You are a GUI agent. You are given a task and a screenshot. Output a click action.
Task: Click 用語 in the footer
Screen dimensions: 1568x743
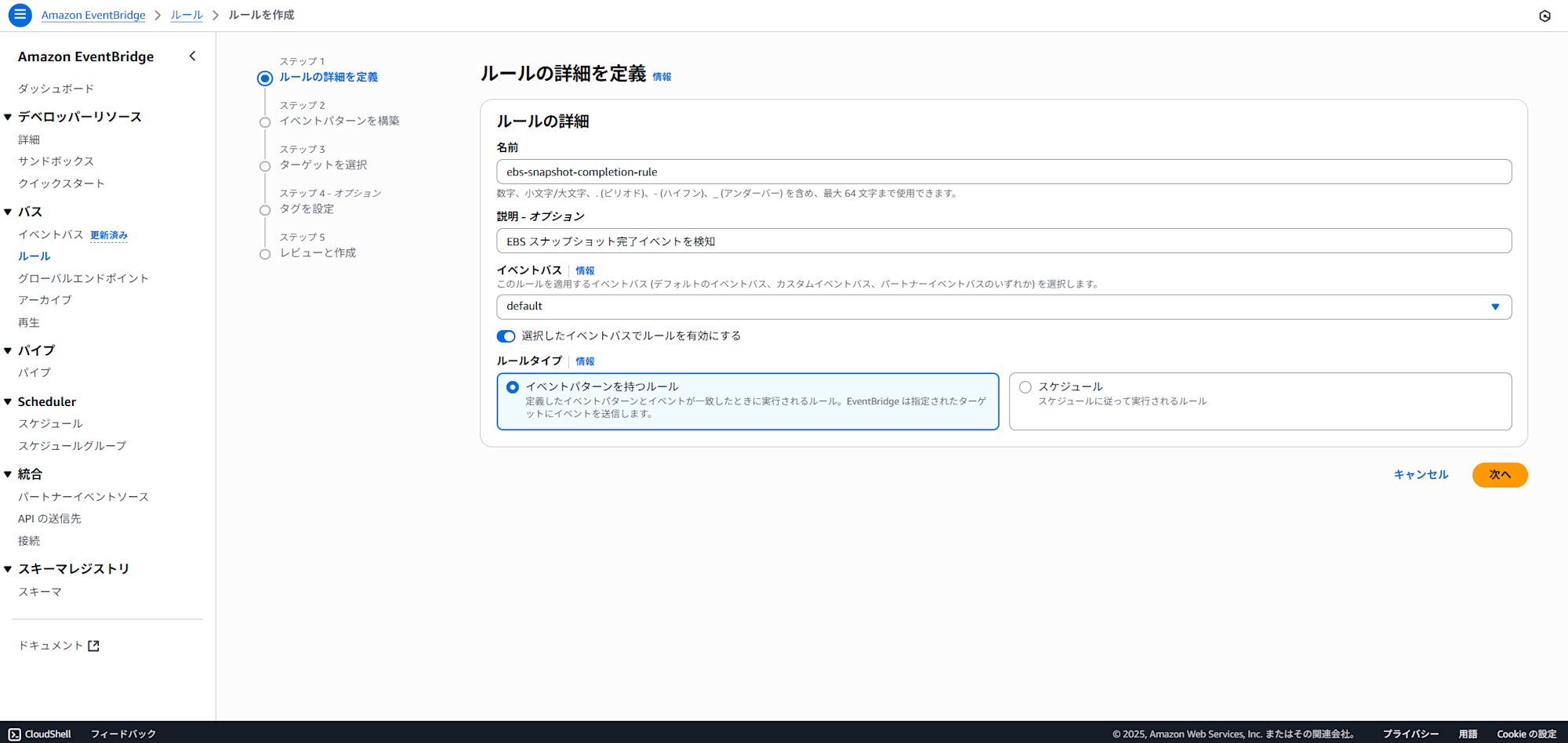point(1468,734)
